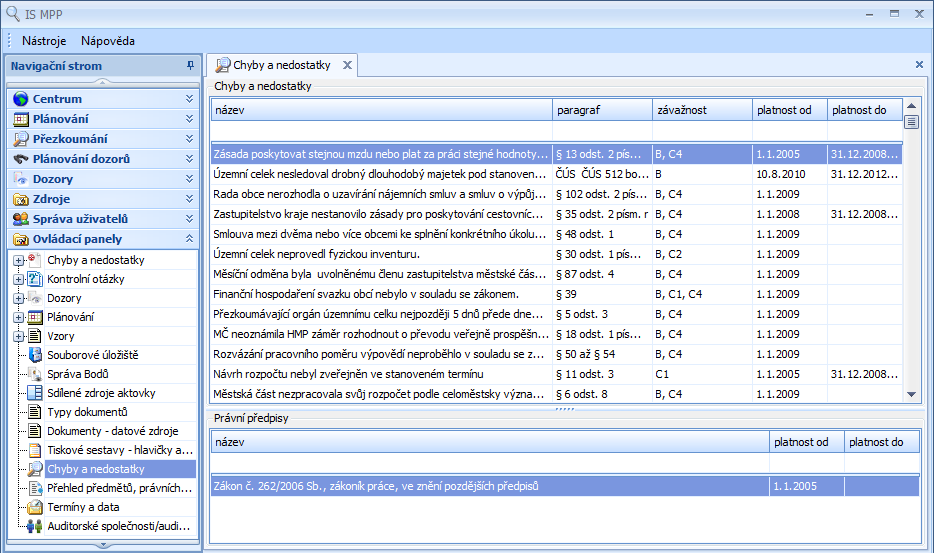Sort upper grid by platnost od
The image size is (934, 553).
coord(790,110)
